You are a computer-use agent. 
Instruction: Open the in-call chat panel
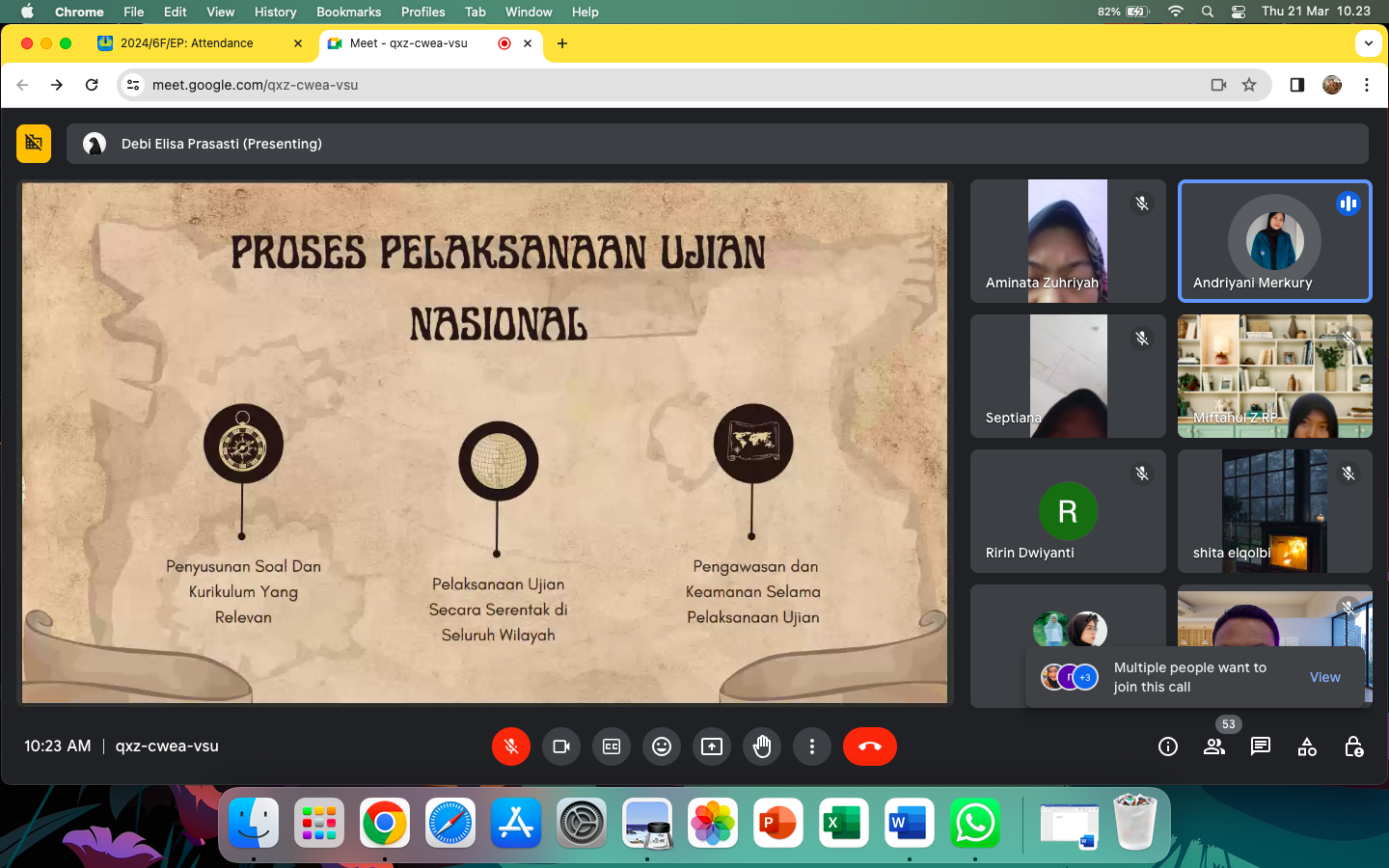coord(1261,746)
